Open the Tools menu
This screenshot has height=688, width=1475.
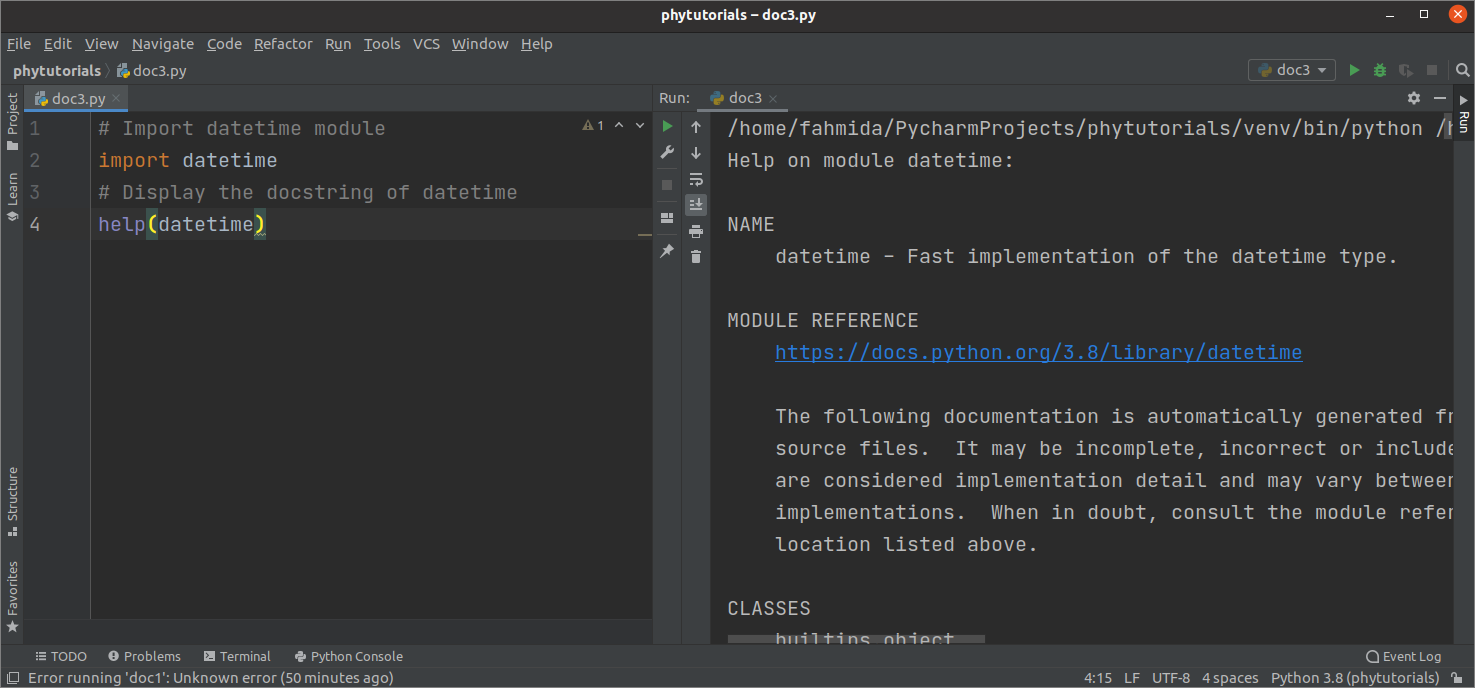[x=382, y=44]
